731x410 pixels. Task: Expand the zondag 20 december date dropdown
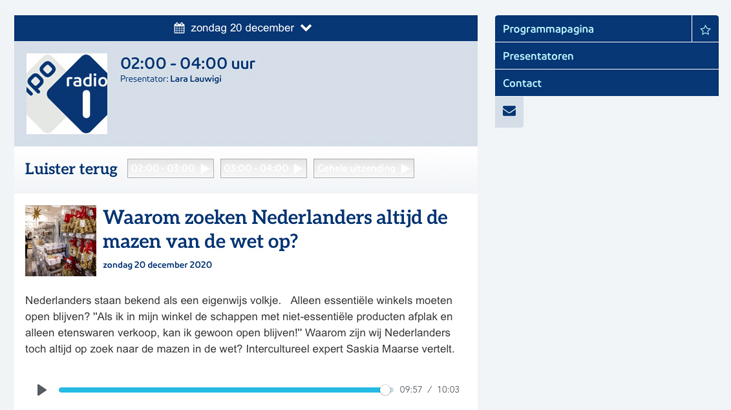coord(242,28)
